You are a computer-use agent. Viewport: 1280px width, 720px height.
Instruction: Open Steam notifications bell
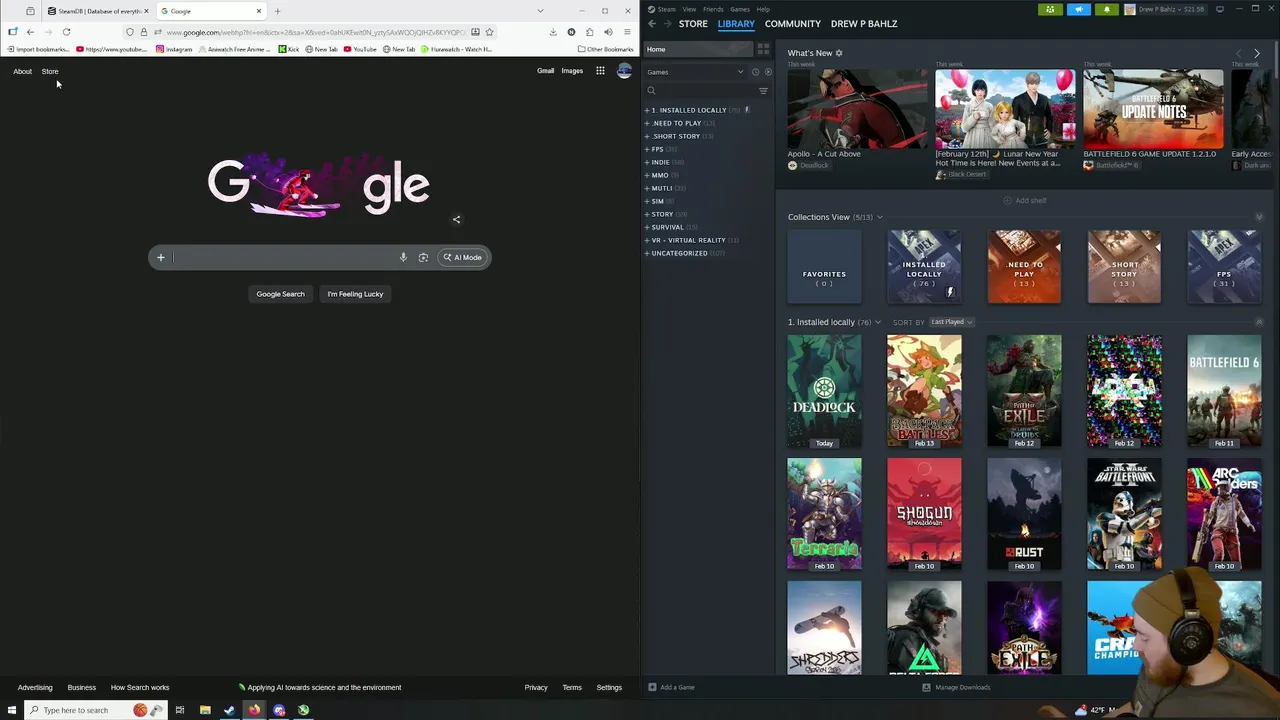coord(1107,9)
